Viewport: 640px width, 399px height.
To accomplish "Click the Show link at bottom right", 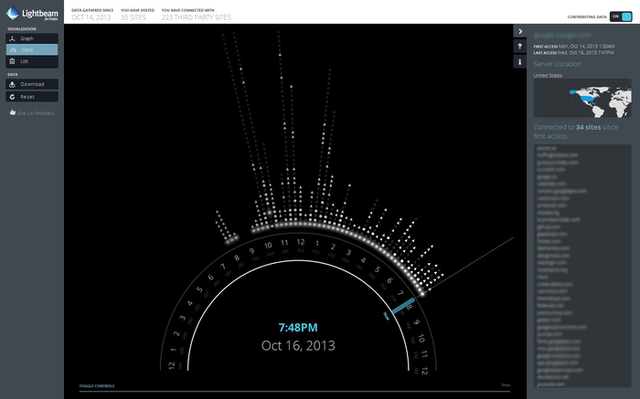I will coord(506,385).
